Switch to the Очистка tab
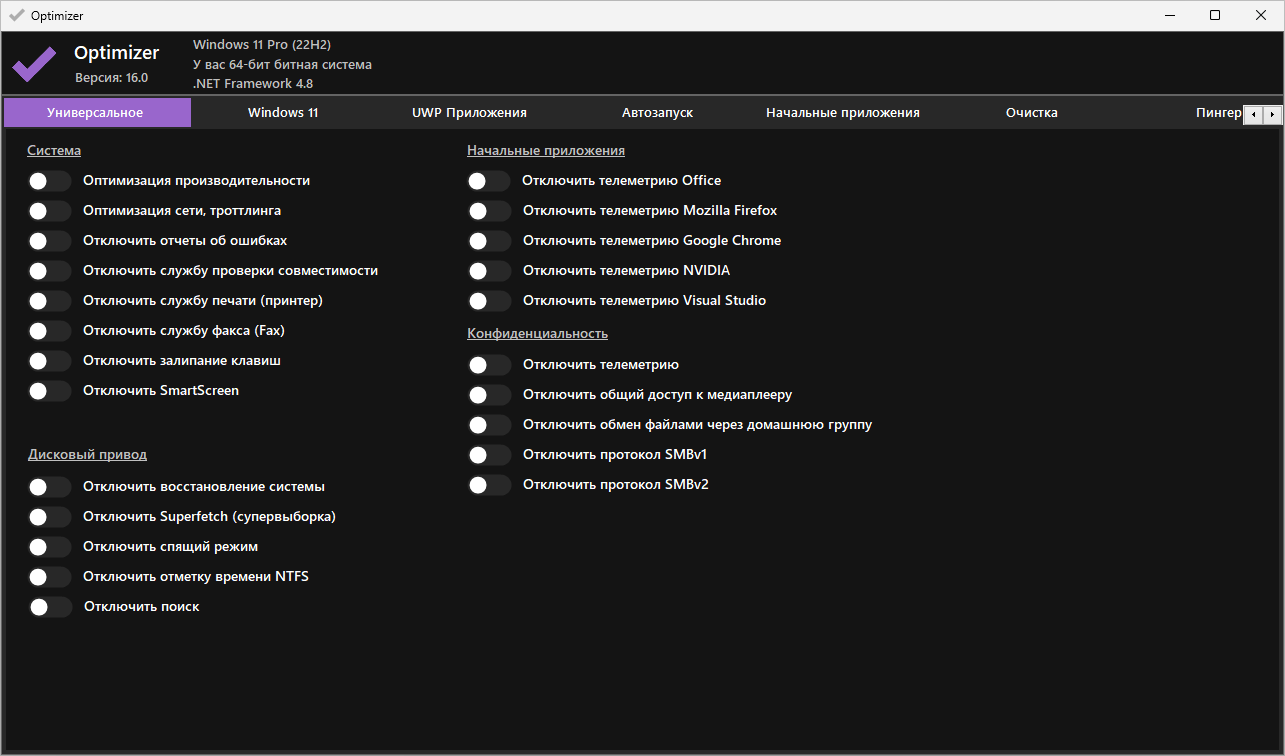 coord(1032,113)
